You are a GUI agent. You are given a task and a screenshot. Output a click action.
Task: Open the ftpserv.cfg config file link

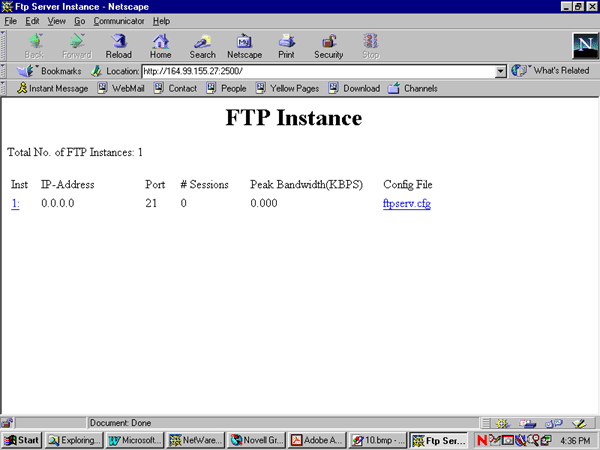[x=406, y=204]
